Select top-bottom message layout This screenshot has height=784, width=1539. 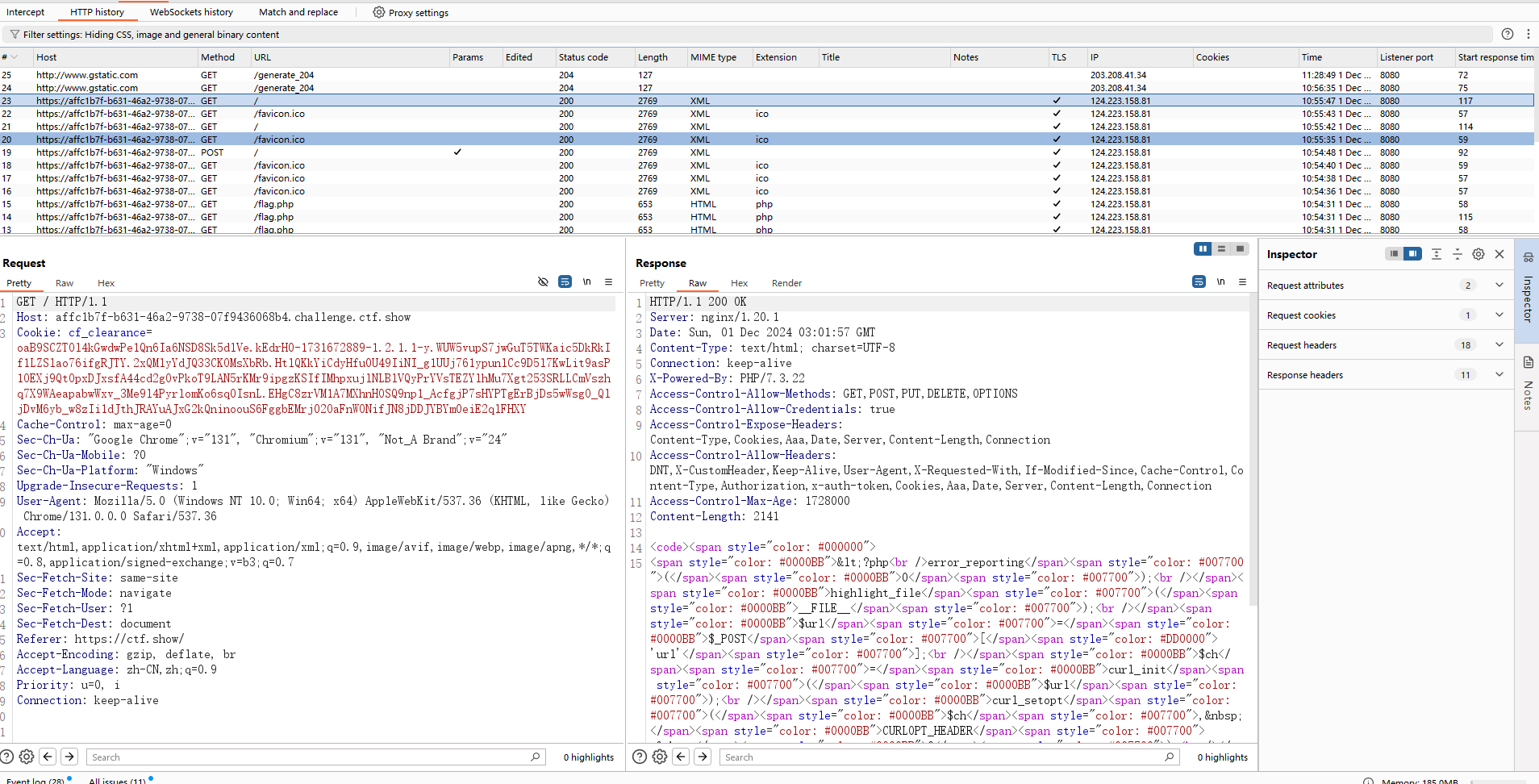click(1221, 249)
